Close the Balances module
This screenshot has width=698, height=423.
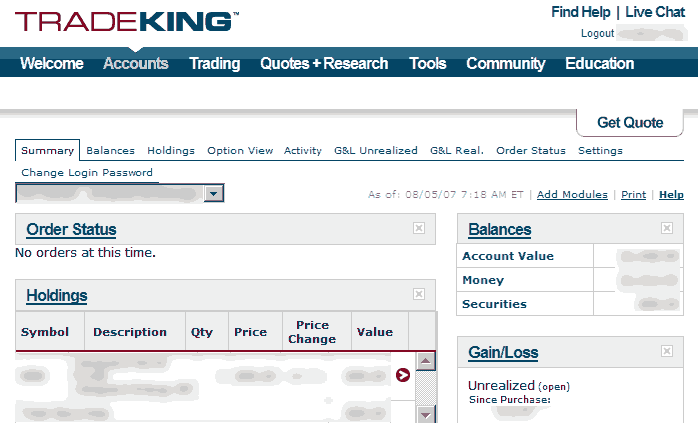coord(666,229)
